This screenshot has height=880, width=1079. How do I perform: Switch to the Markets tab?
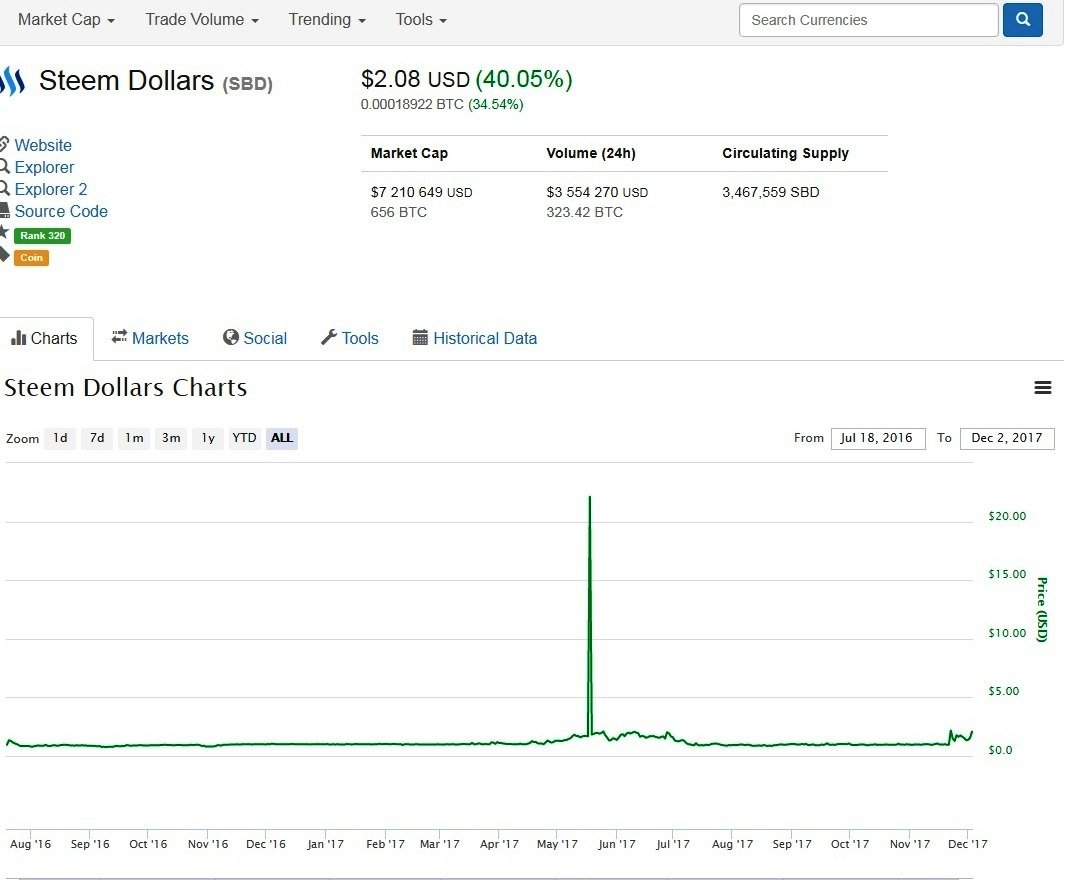pos(150,338)
